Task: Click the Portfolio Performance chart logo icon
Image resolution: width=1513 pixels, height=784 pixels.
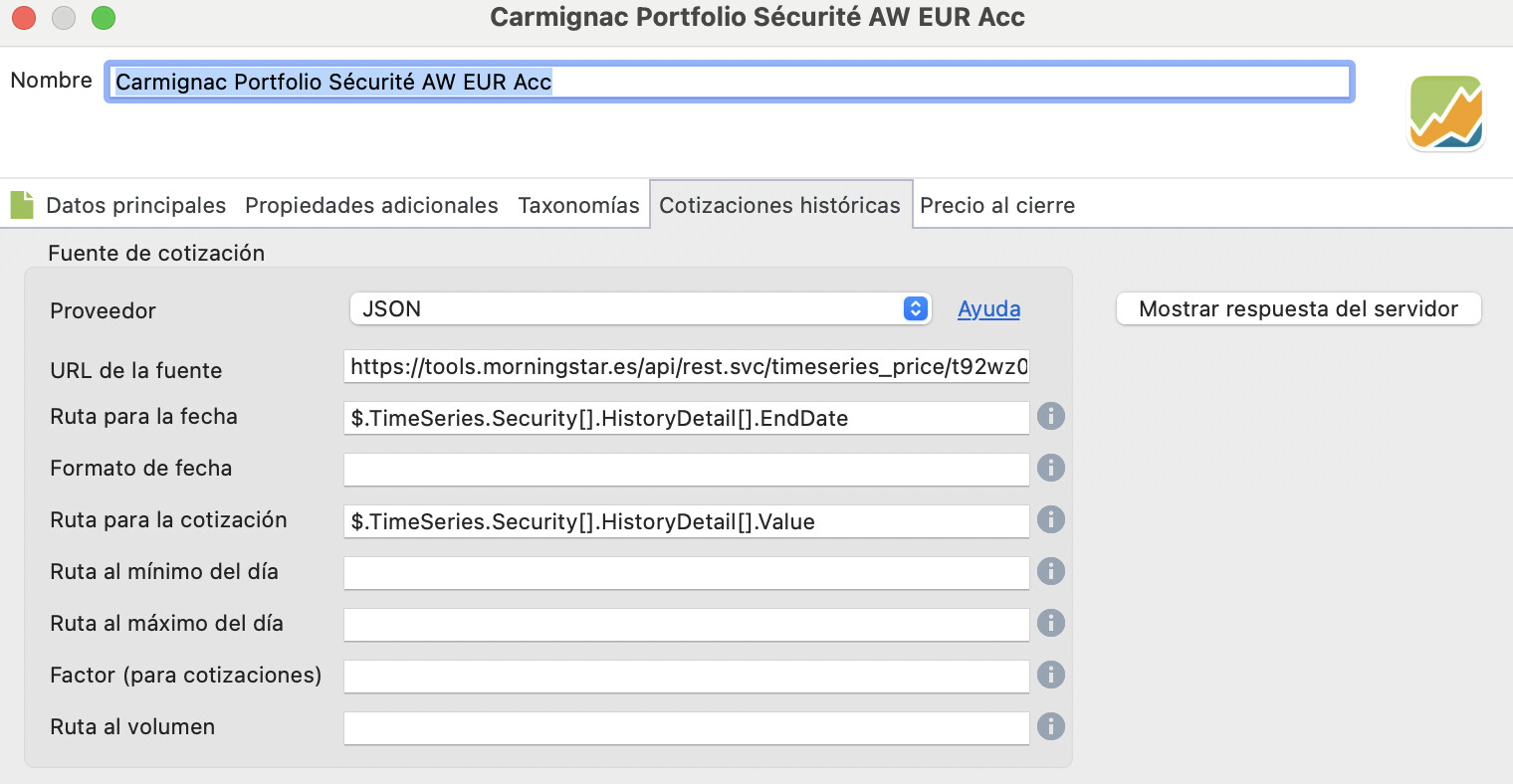Action: [x=1446, y=112]
